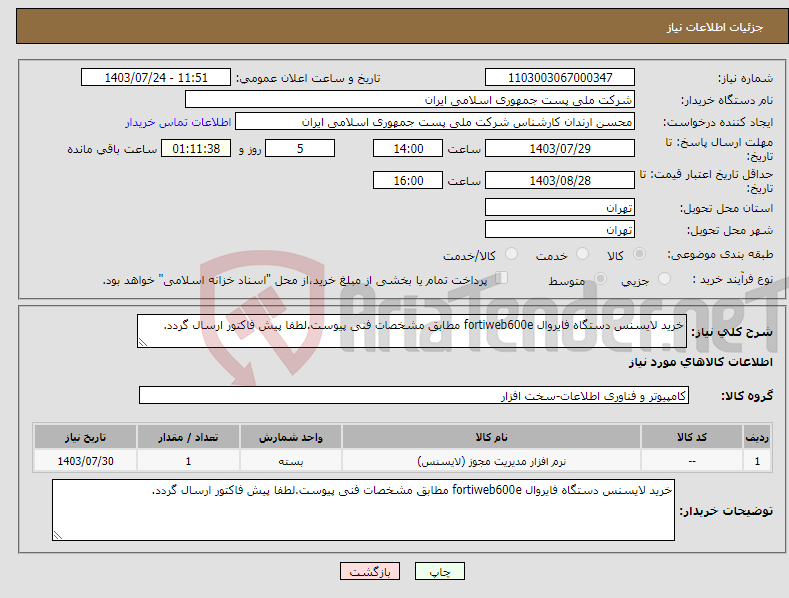Click item name نرم افزار مدیریت مجوز (لایسنس)

pyautogui.click(x=492, y=461)
